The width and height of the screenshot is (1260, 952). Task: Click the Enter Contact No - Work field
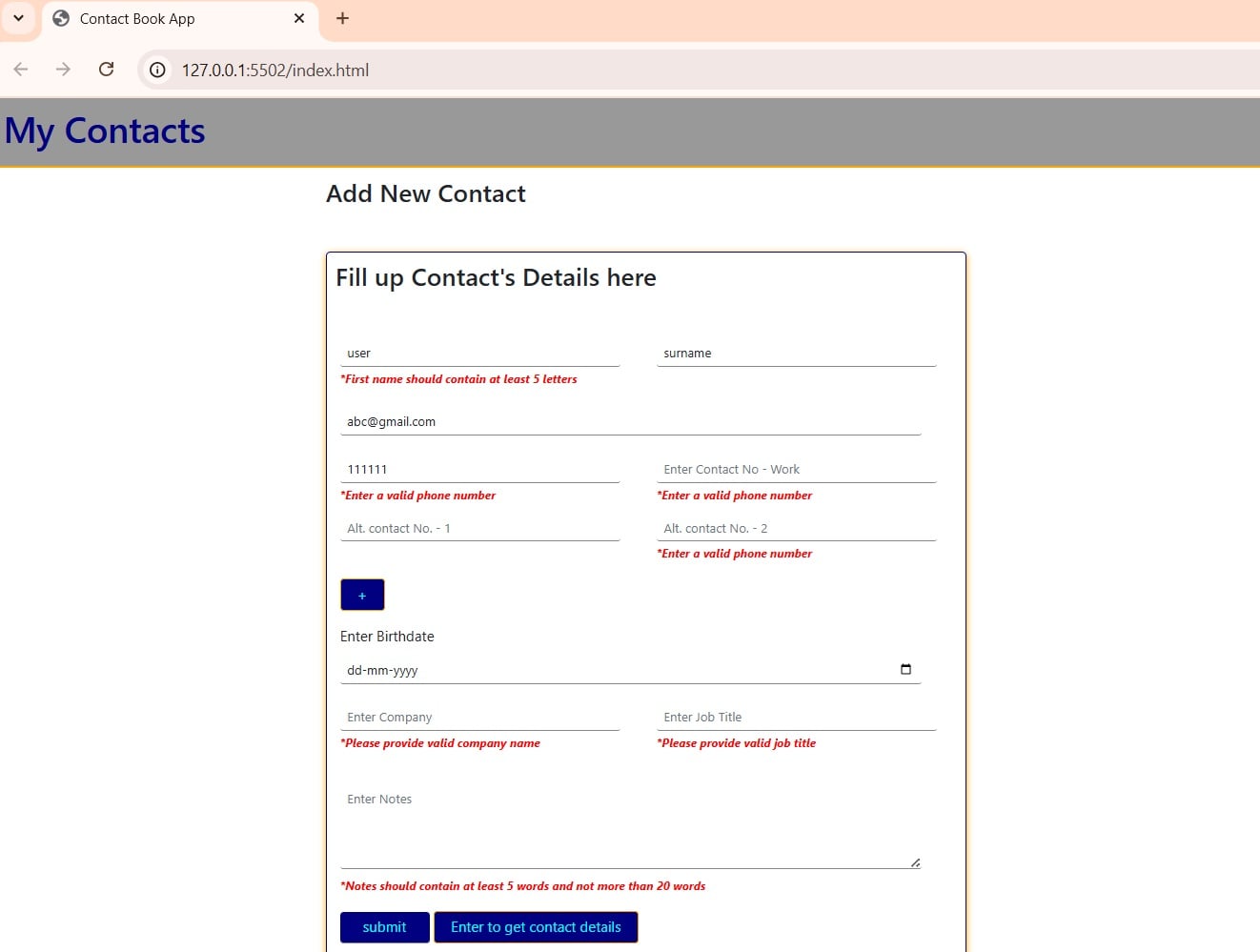click(x=796, y=470)
